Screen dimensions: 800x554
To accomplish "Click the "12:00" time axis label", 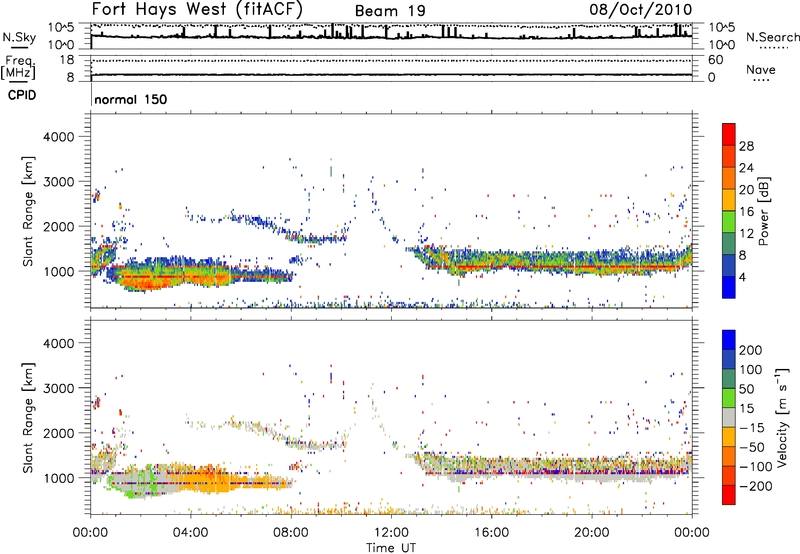I will pyautogui.click(x=391, y=533).
